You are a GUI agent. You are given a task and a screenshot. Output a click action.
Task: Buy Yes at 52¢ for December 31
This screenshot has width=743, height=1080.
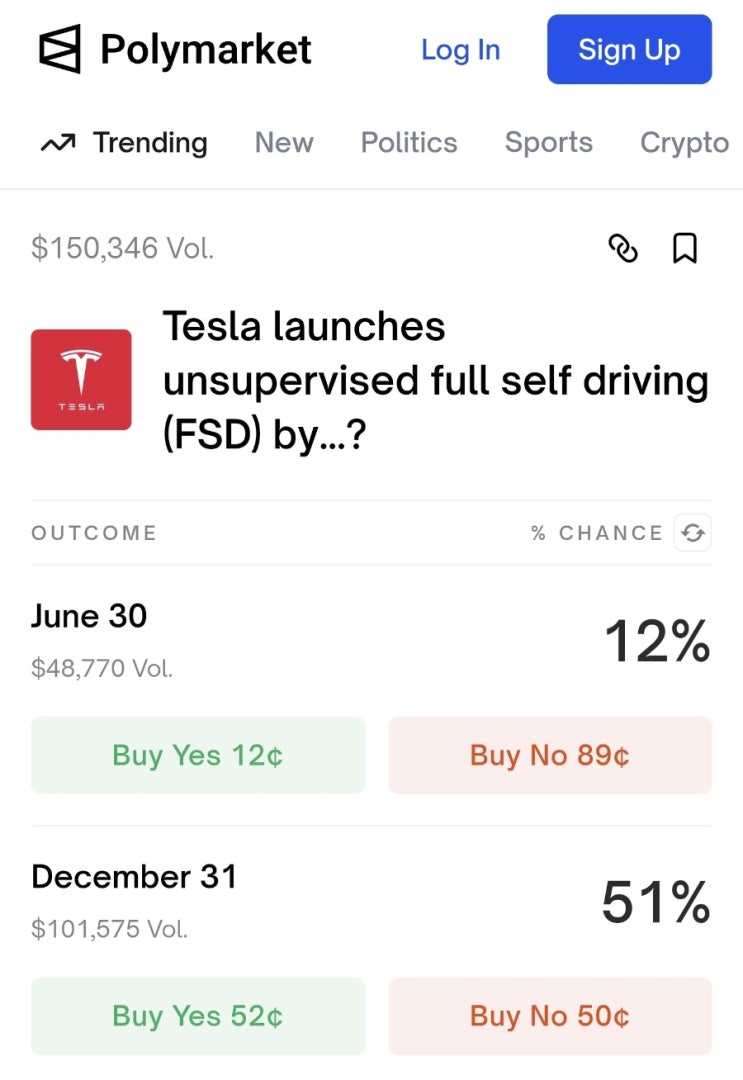[198, 1016]
